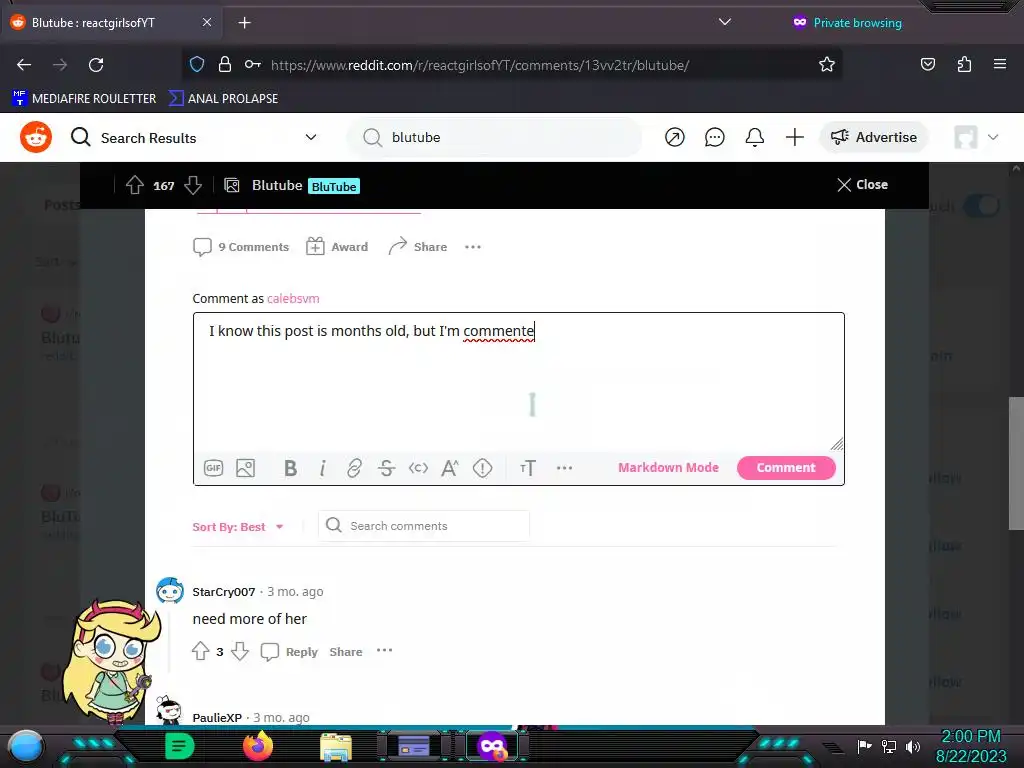Bookmark this page with the star icon

pos(827,65)
